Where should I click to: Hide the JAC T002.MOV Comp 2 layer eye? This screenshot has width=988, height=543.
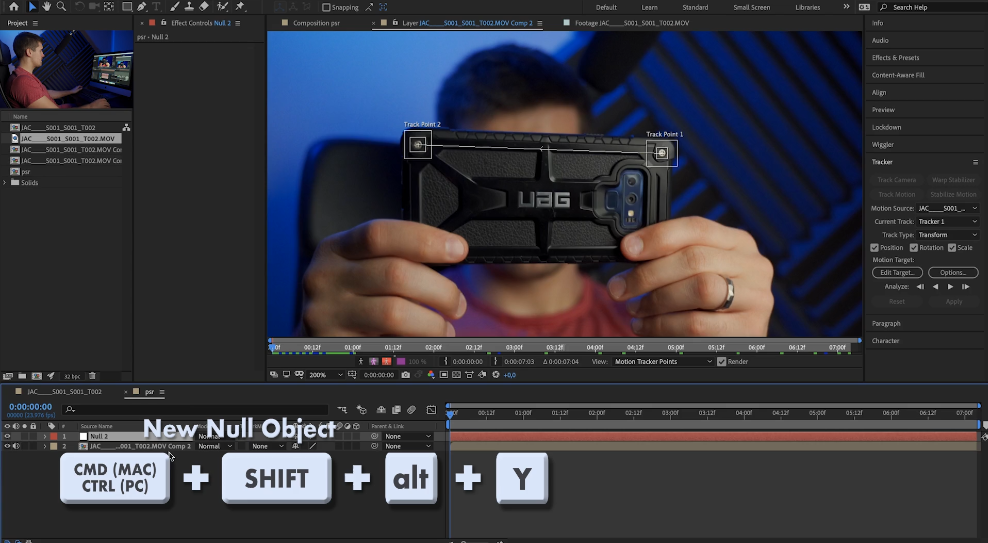coord(8,446)
